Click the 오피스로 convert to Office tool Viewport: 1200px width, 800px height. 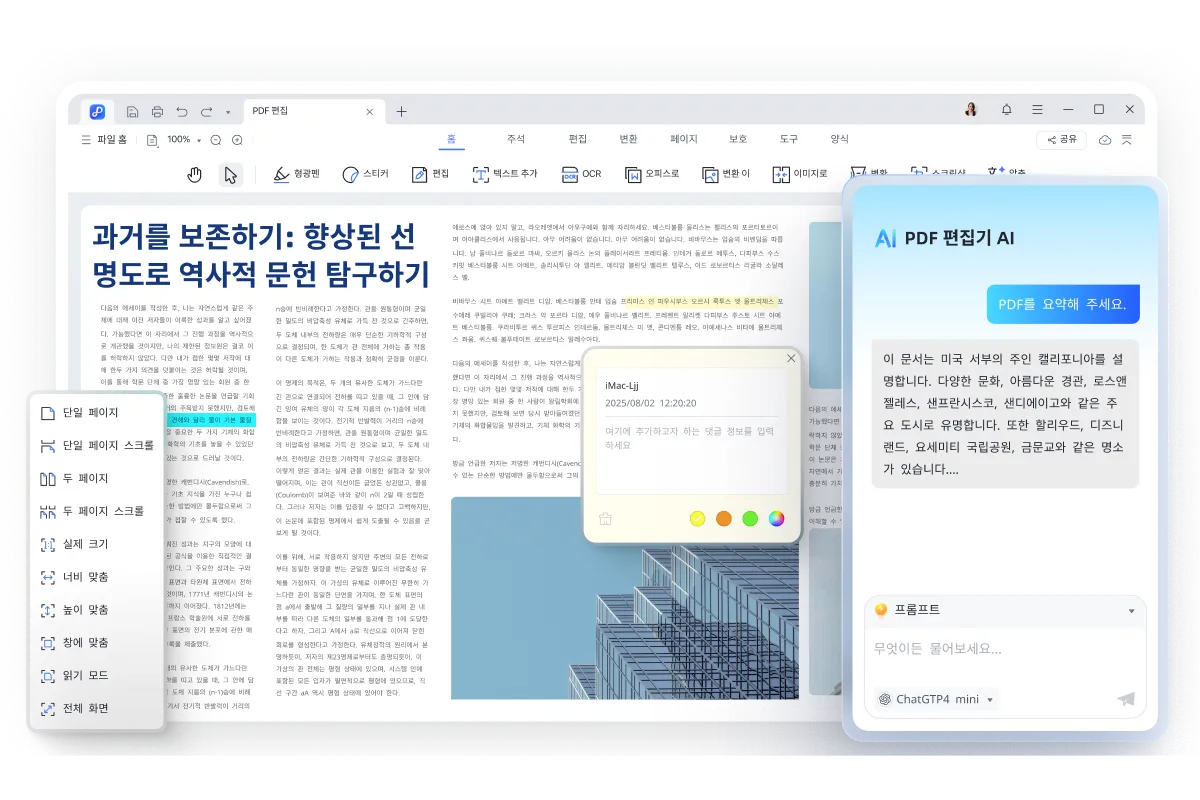coord(652,174)
